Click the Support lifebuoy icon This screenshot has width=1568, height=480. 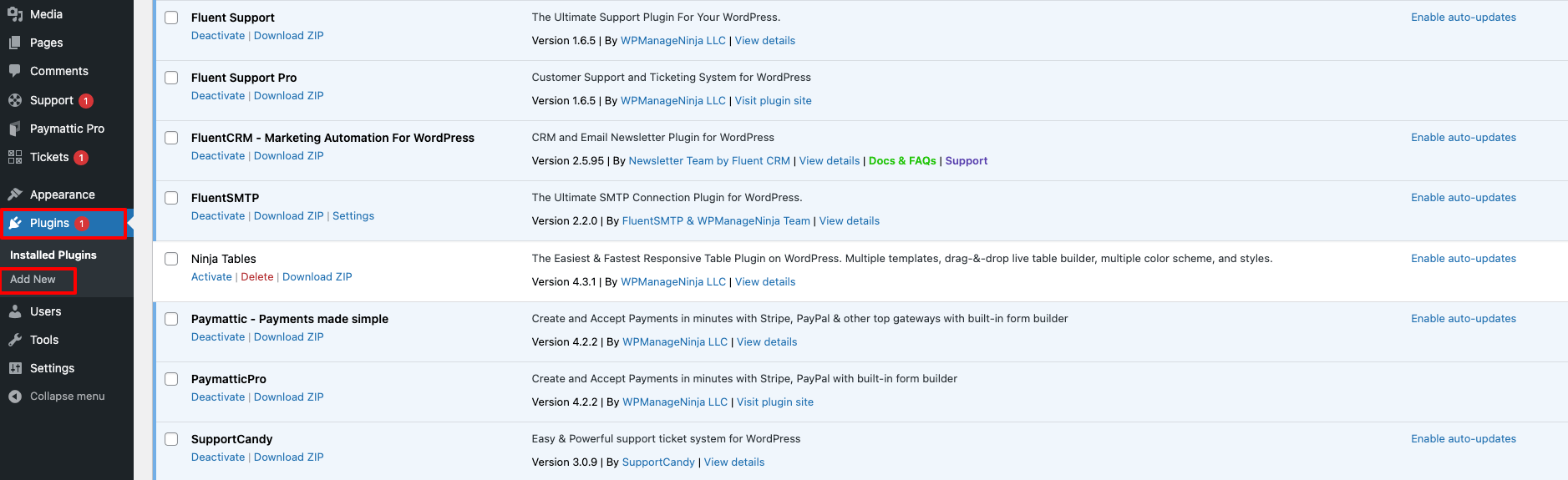pos(15,100)
